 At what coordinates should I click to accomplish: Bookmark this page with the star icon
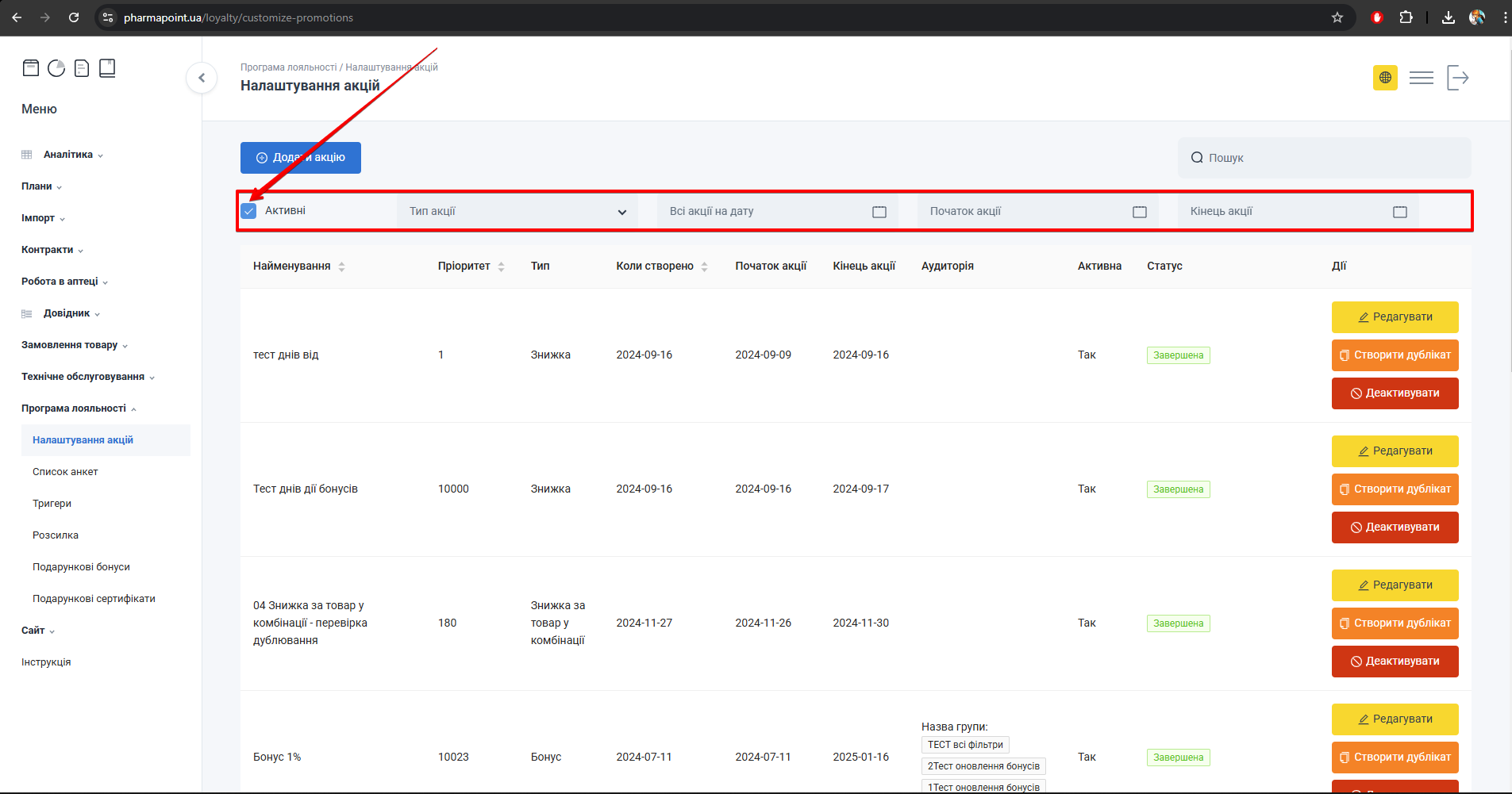tap(1337, 17)
